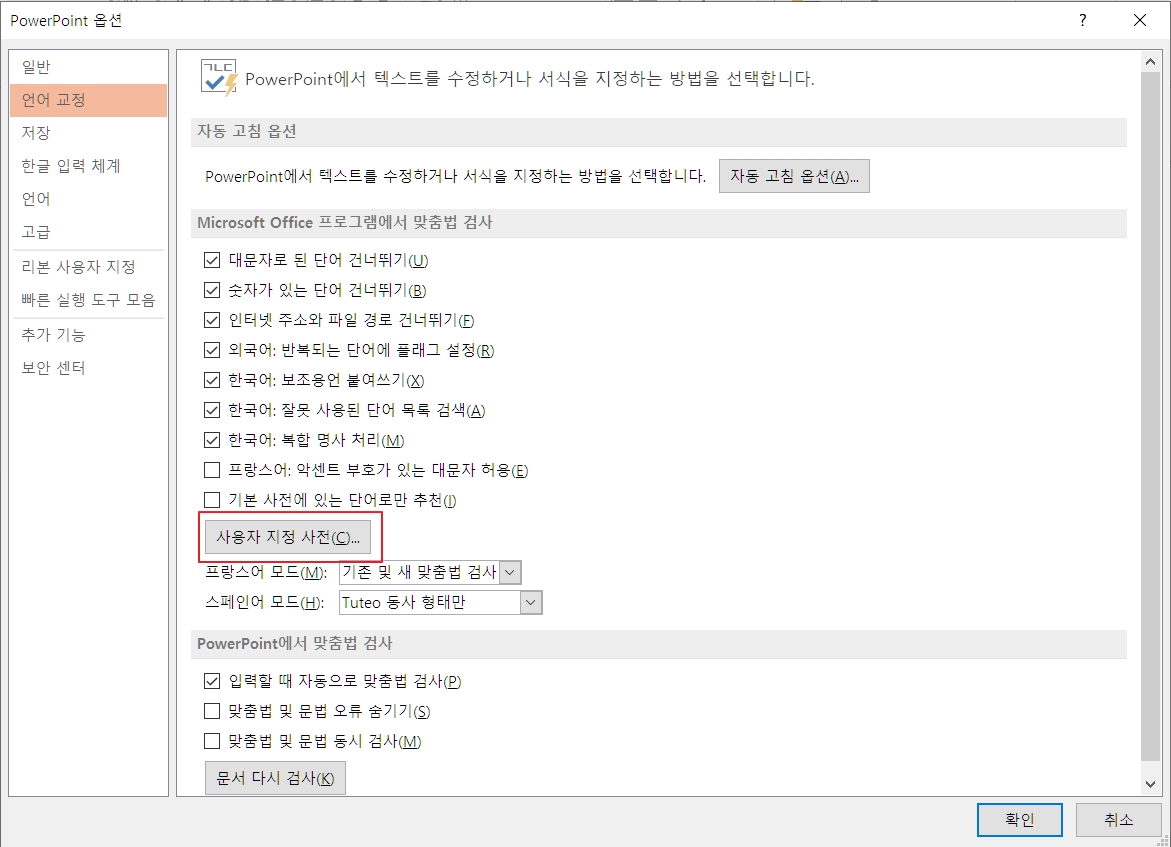The height and width of the screenshot is (847, 1171).
Task: Check 기본 사전에 있는 단어로만 추천
Action: tap(212, 500)
